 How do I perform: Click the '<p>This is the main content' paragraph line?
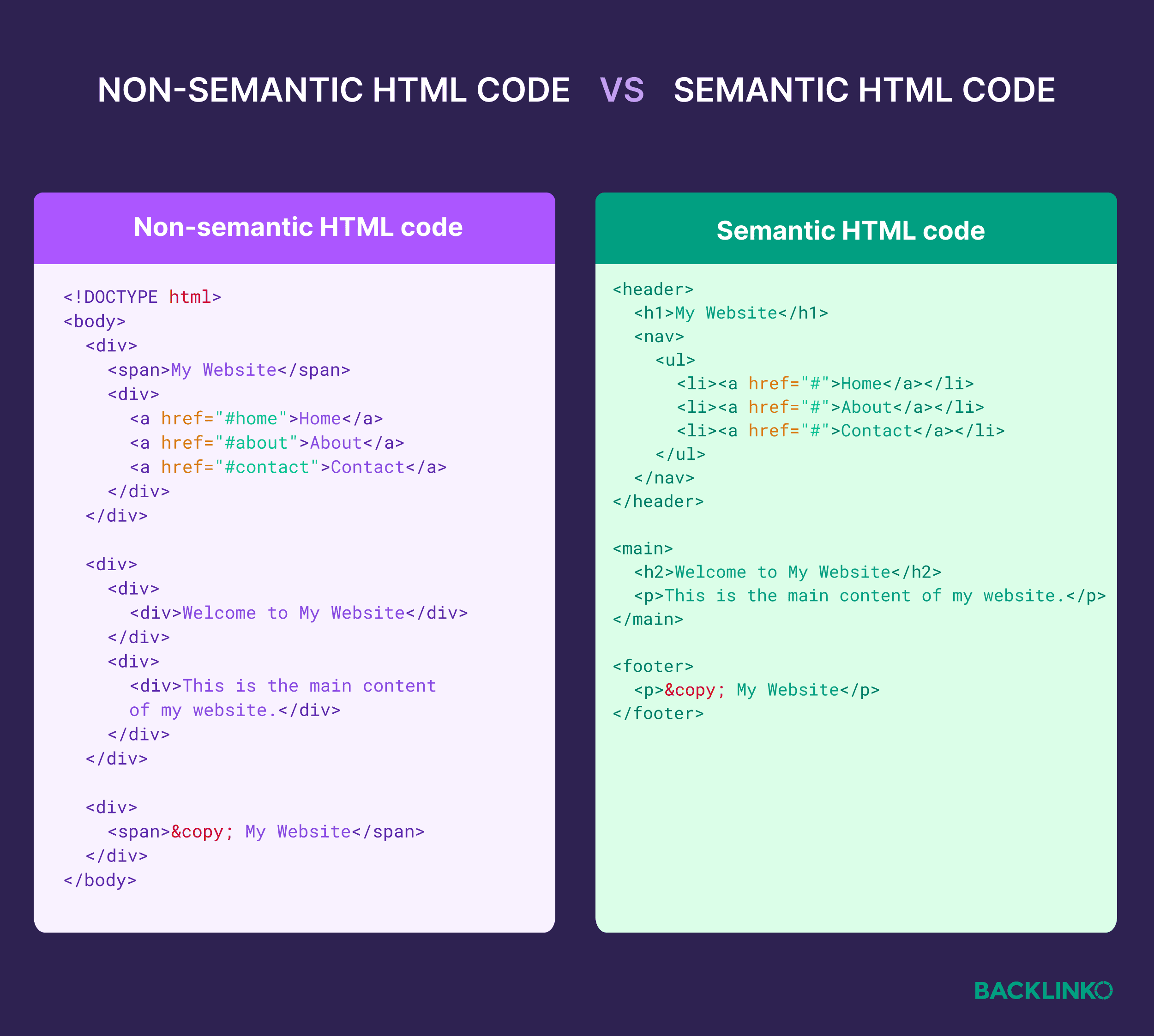(870, 596)
